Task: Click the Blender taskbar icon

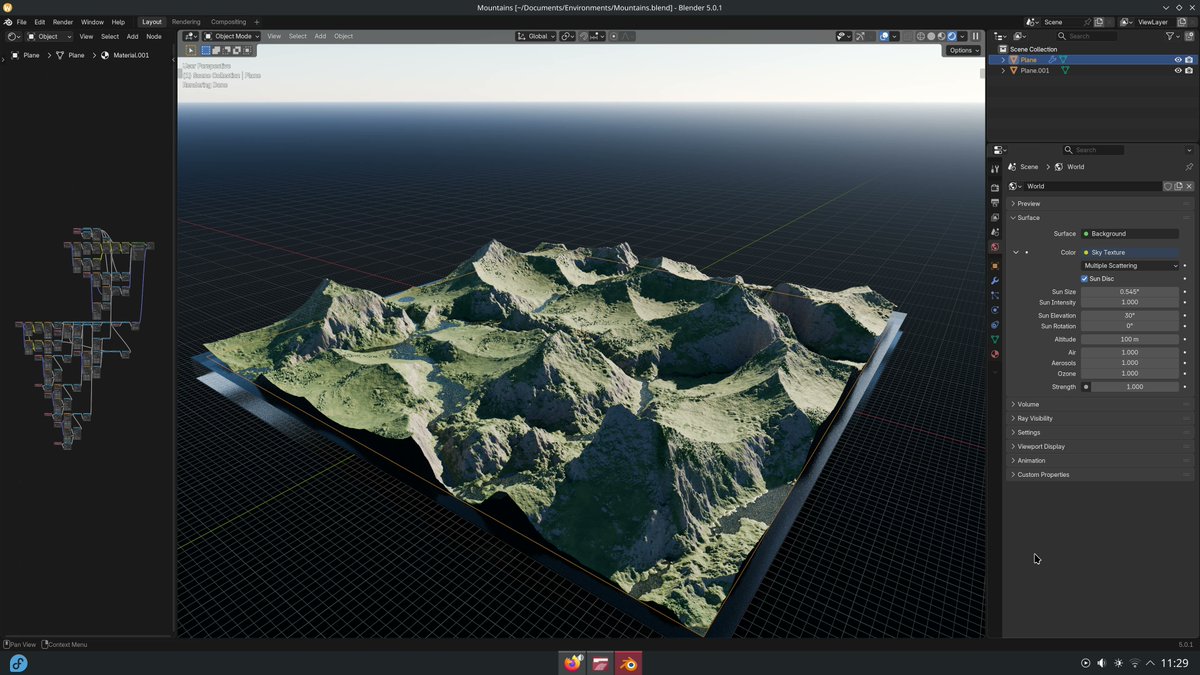Action: (628, 662)
